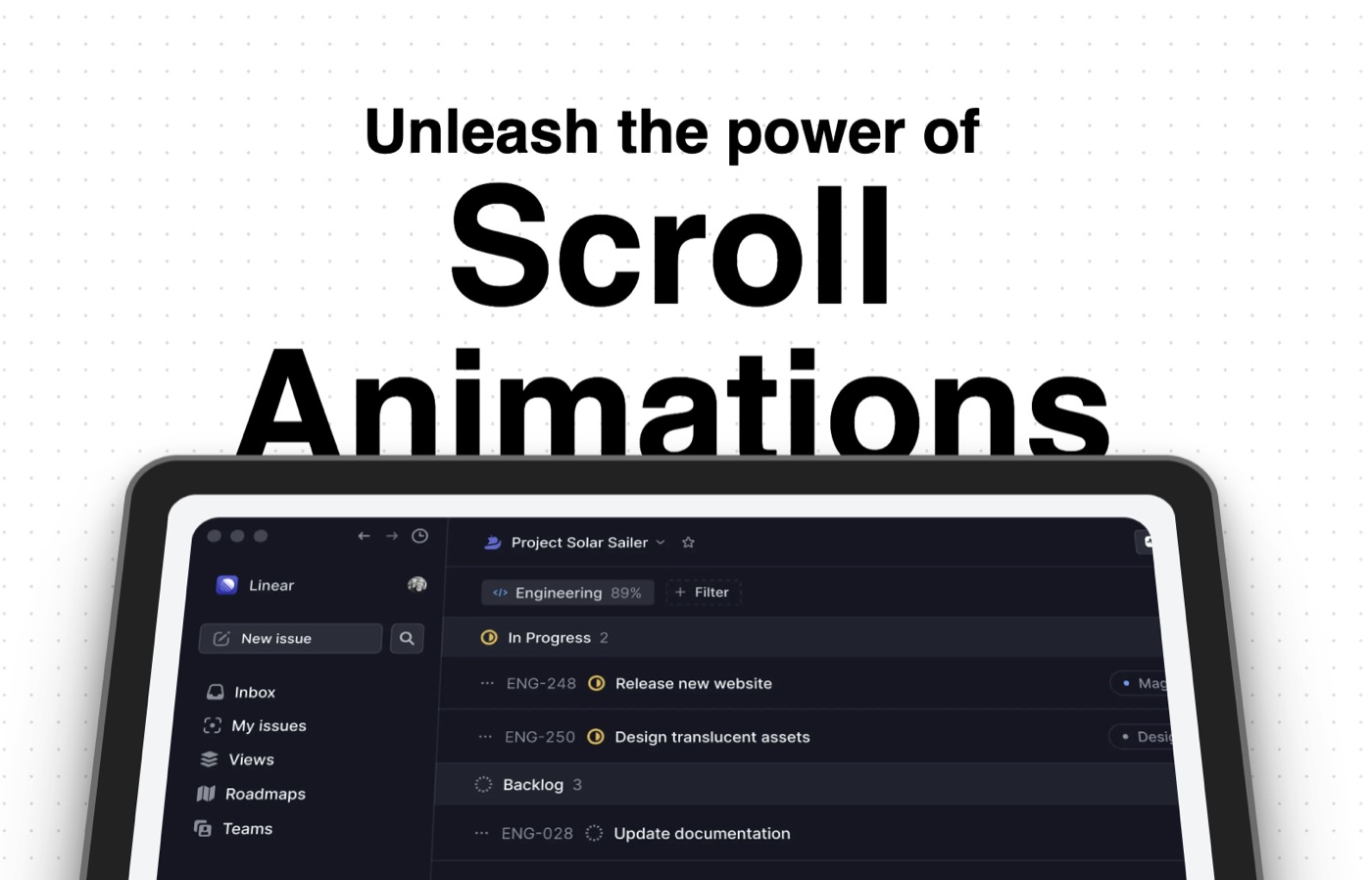Open the Project Solar Sailer dropdown
Image resolution: width=1372 pixels, height=880 pixels.
[588, 542]
